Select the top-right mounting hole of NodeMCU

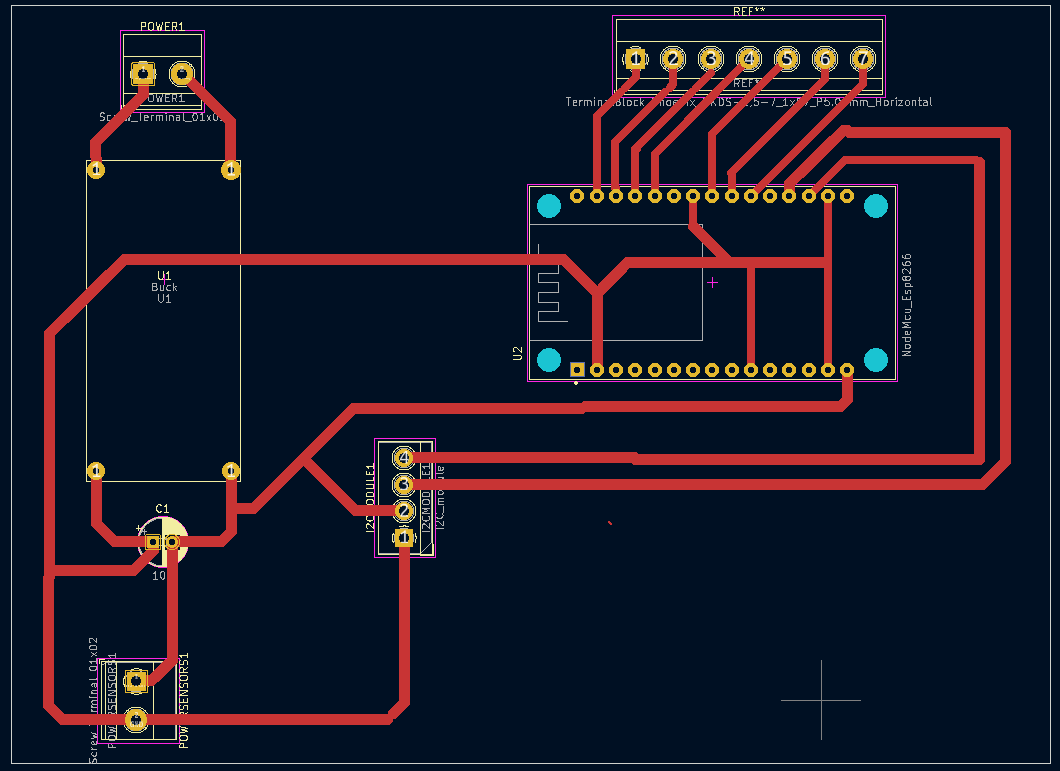point(875,206)
